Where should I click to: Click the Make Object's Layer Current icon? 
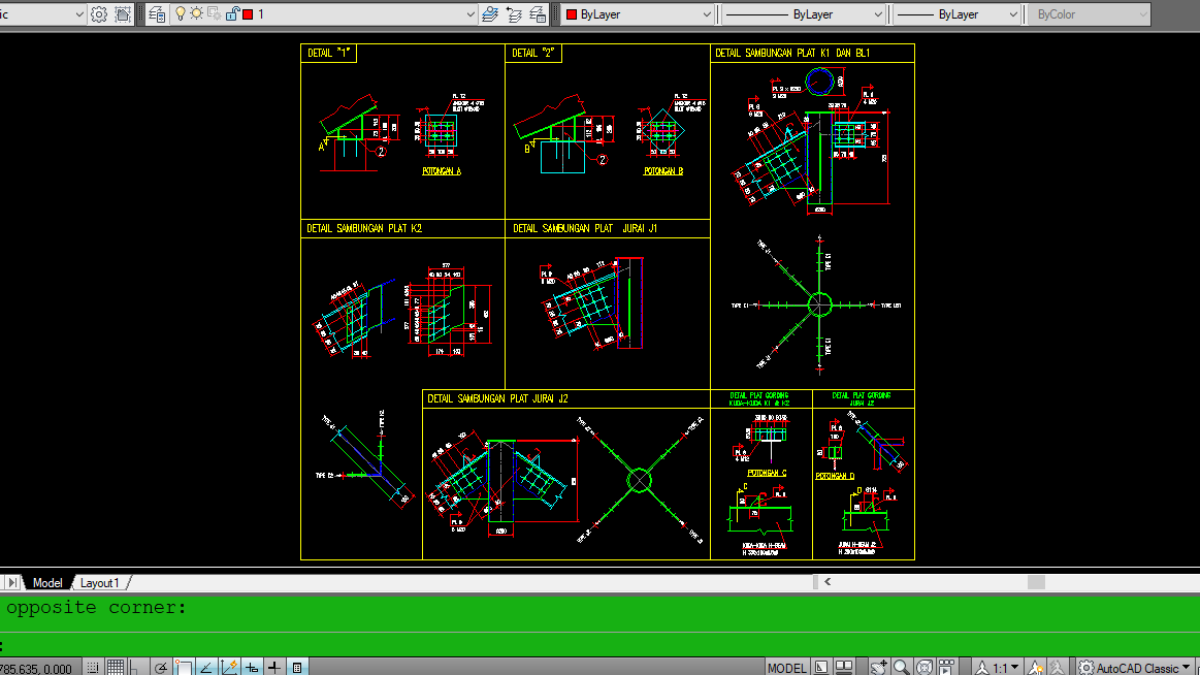click(x=490, y=14)
